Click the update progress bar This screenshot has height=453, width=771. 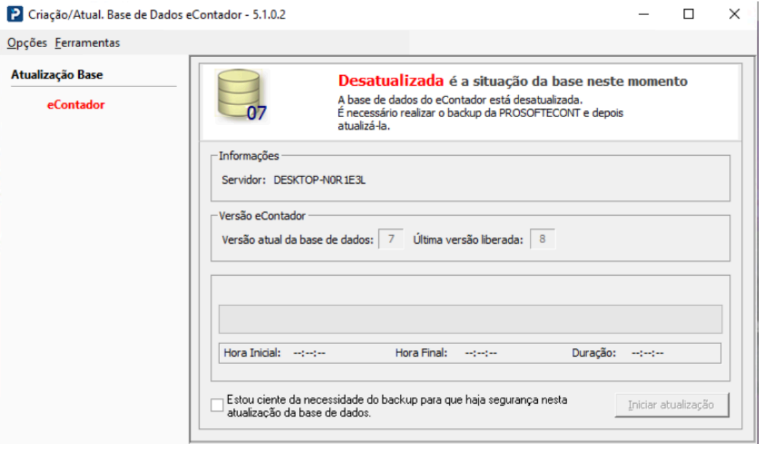click(x=471, y=319)
